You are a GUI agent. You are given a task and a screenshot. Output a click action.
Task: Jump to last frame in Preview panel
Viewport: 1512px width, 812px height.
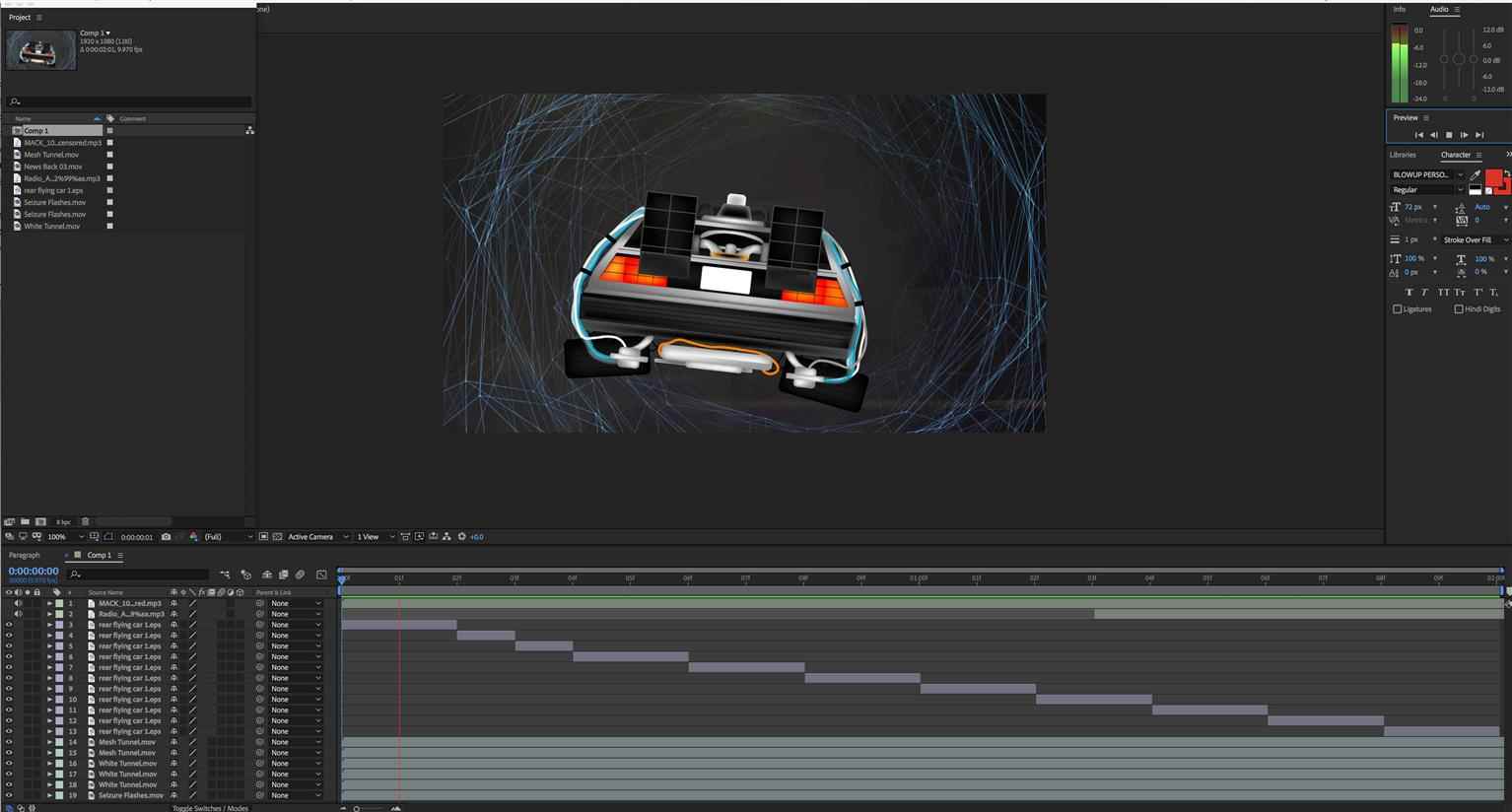point(1479,135)
